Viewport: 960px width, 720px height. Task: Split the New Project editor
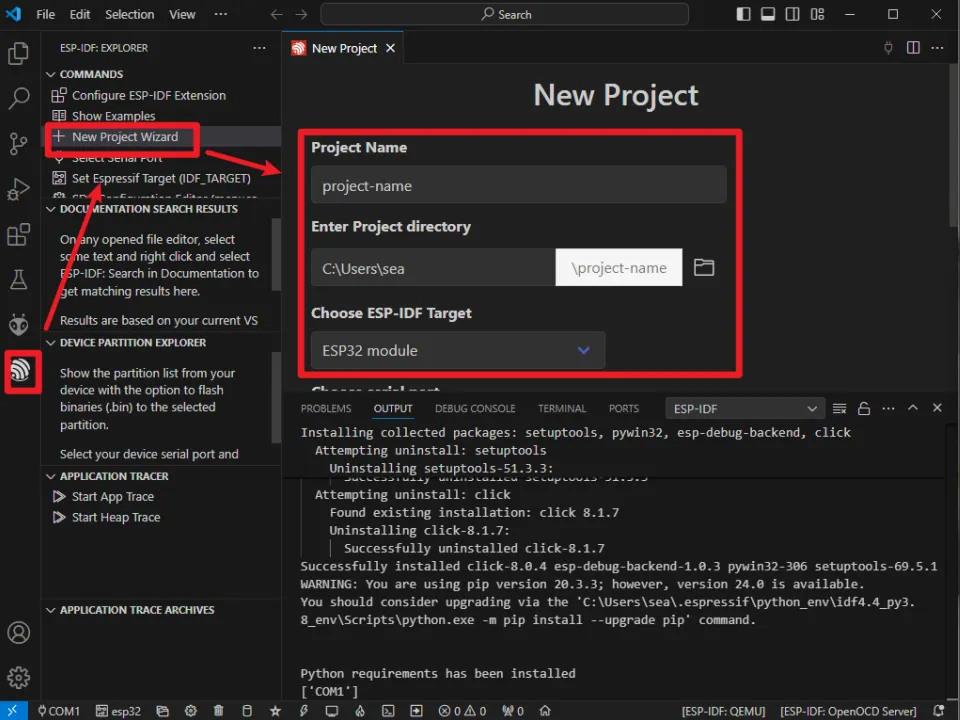pos(913,48)
